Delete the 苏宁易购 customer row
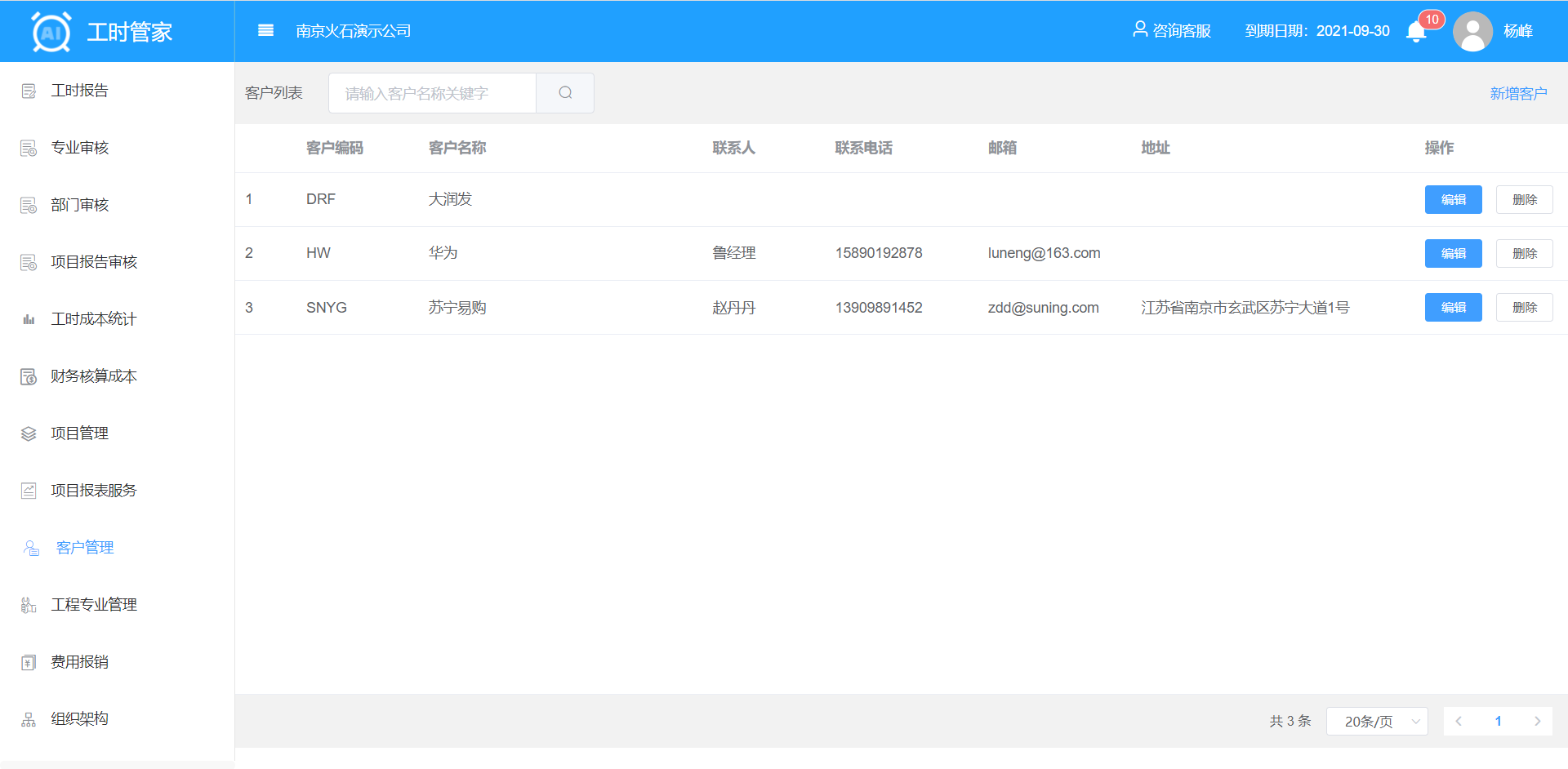This screenshot has width=1568, height=769. pyautogui.click(x=1524, y=308)
